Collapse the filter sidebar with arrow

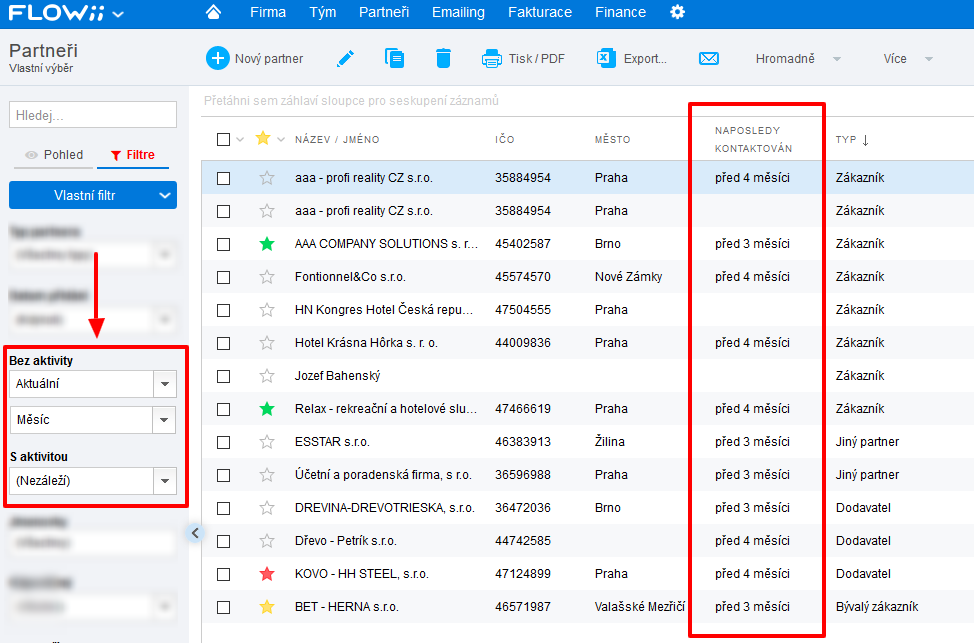(195, 532)
